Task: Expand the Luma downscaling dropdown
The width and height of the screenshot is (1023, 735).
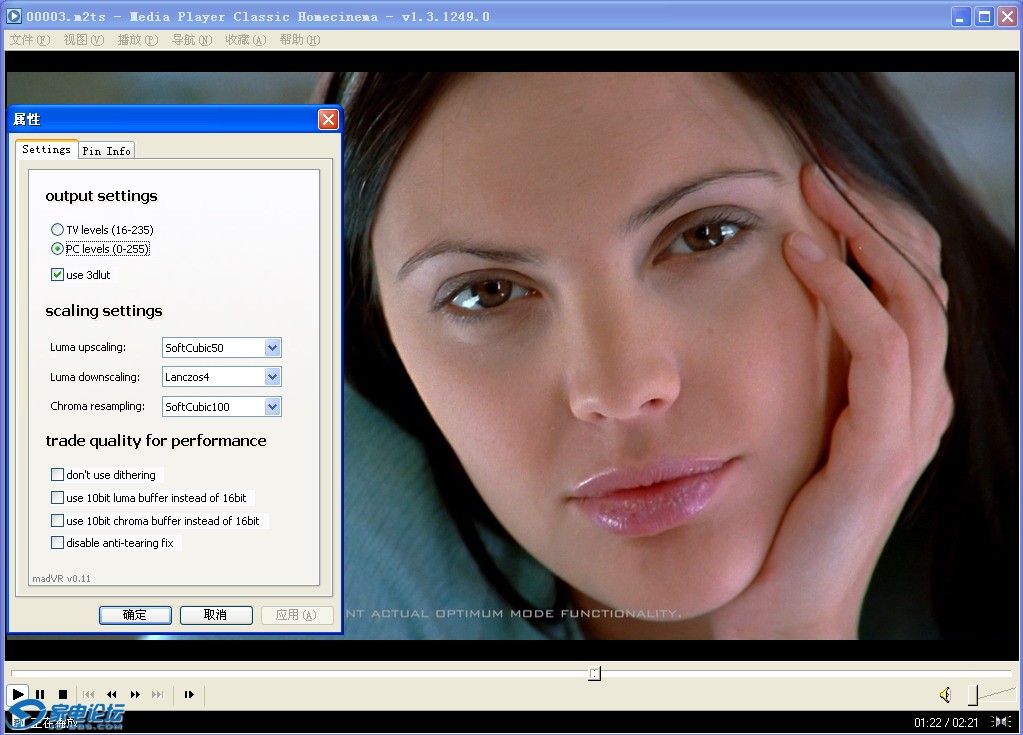Action: (272, 377)
